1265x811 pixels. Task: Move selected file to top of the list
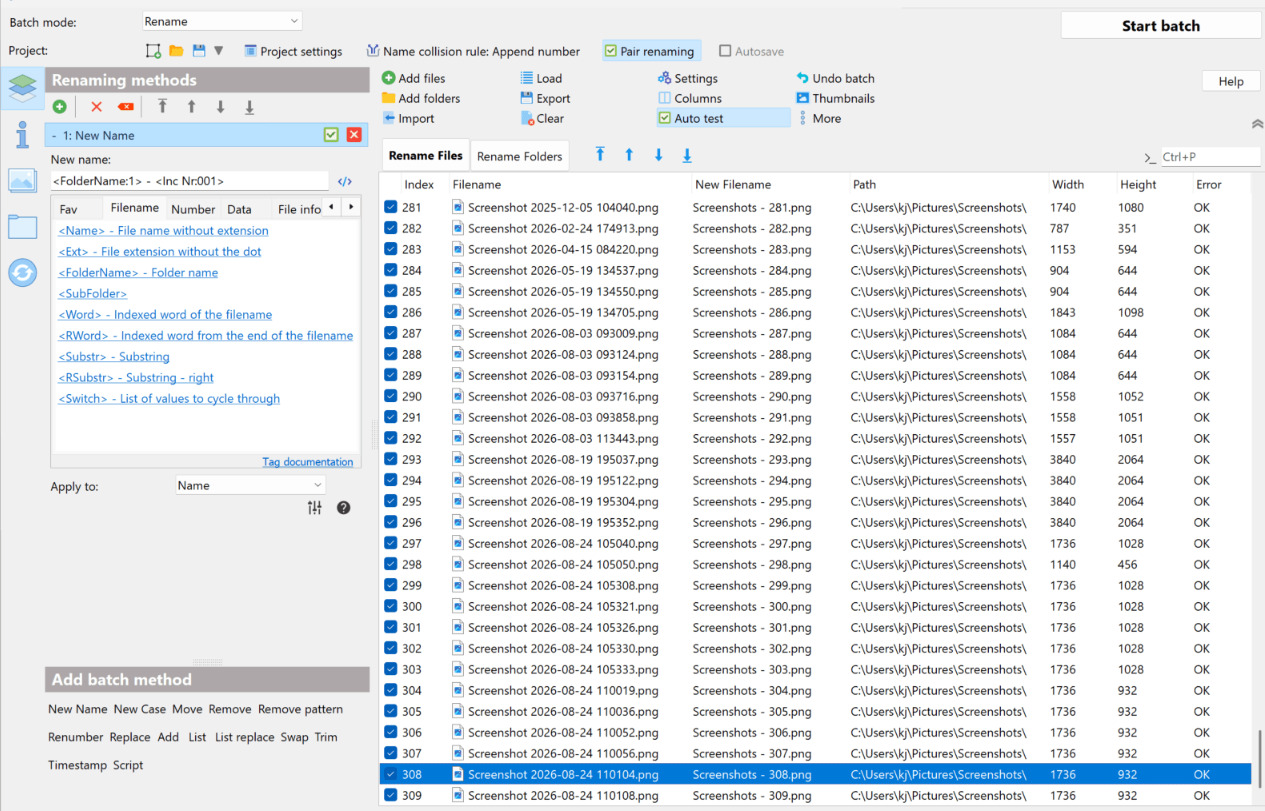[600, 155]
